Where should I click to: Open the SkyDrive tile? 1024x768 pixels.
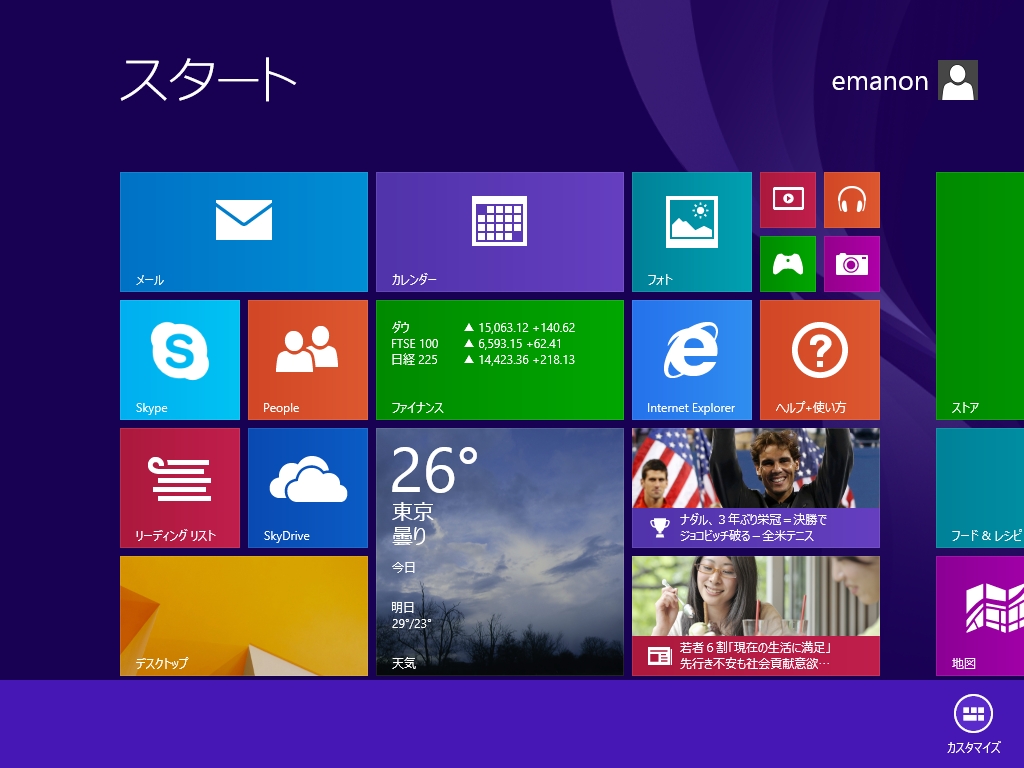coord(308,488)
